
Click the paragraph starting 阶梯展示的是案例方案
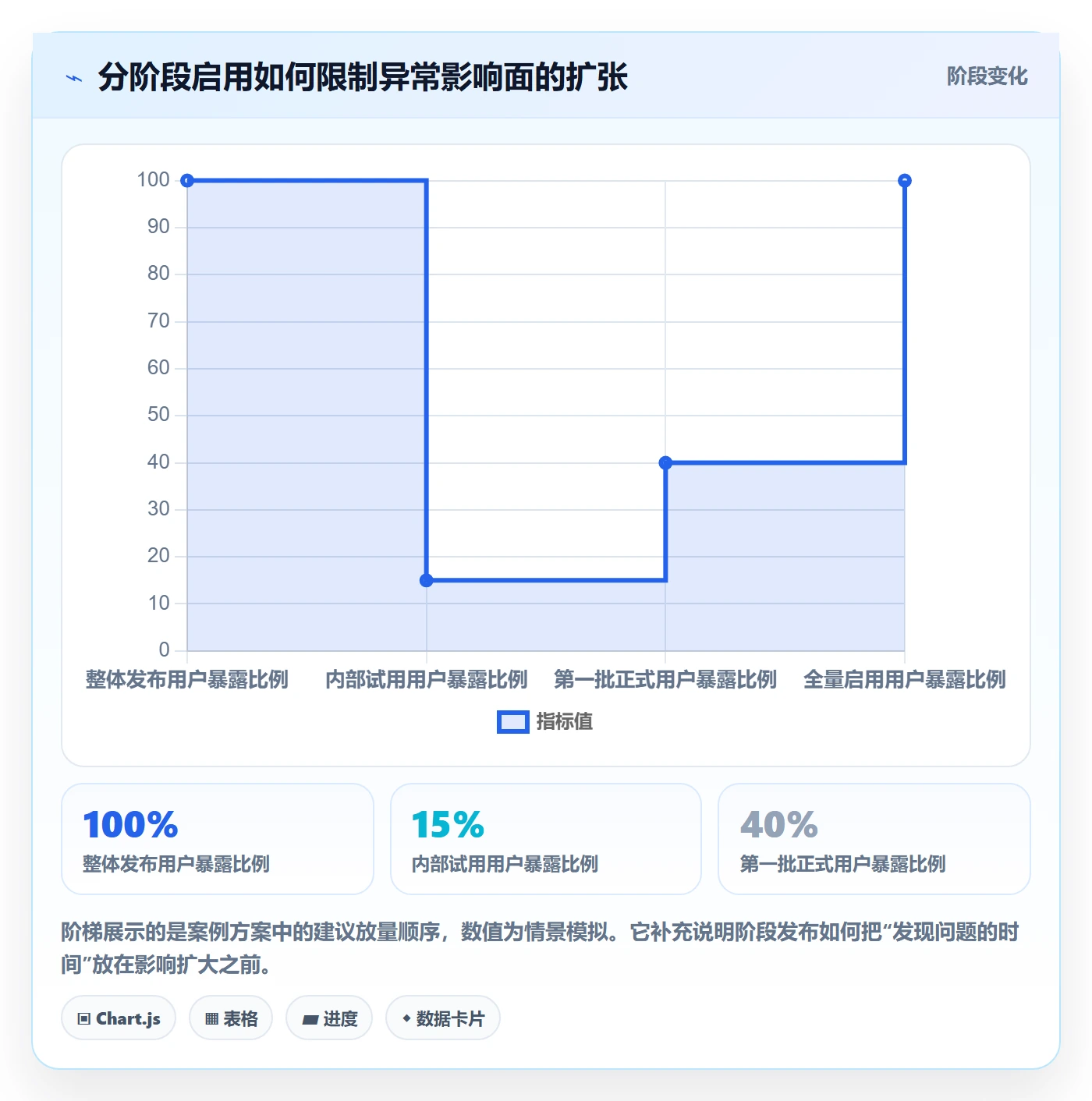(x=541, y=948)
